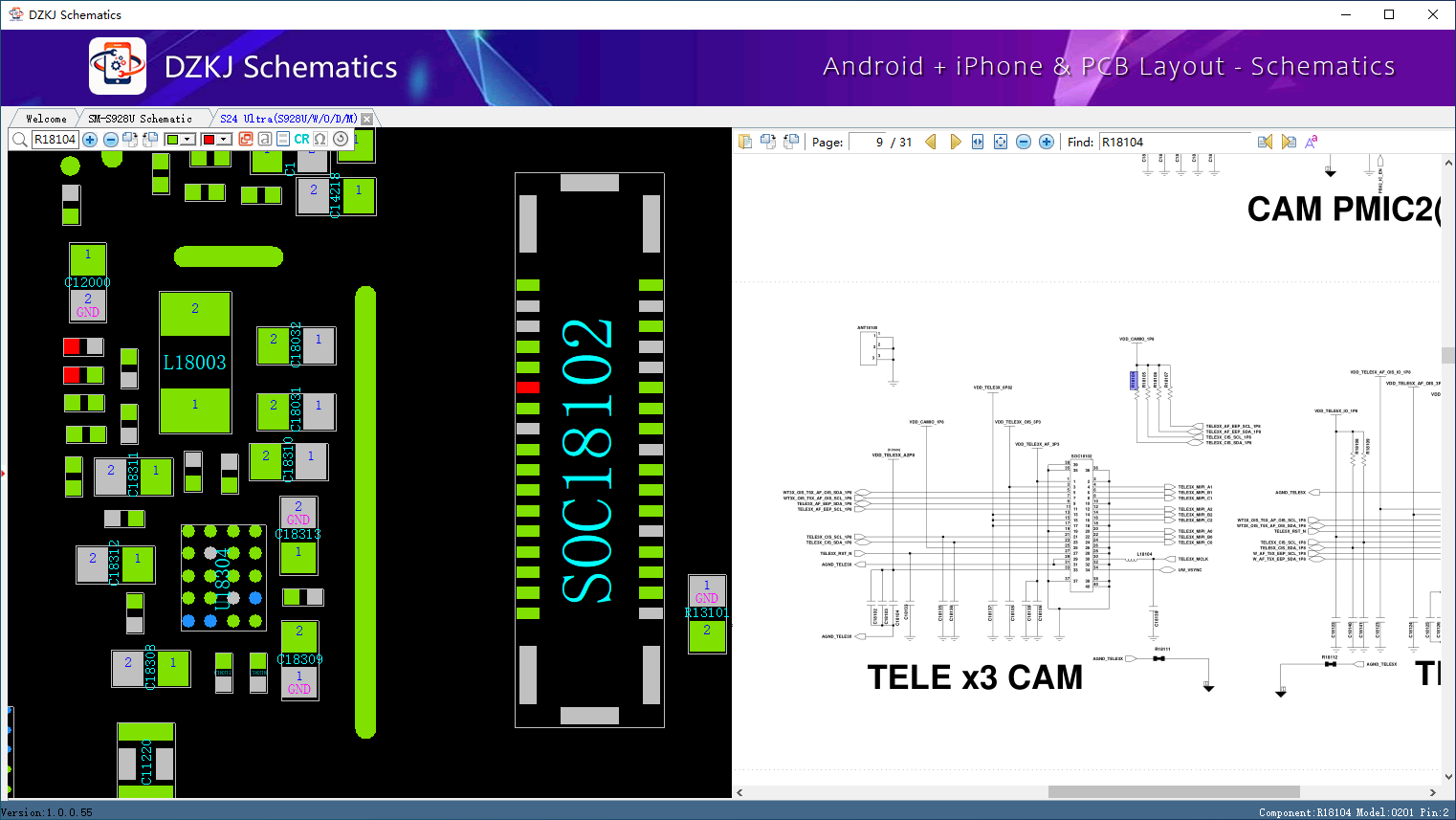1456x820 pixels.
Task: Zoom out the schematic PDF view
Action: 1024,142
